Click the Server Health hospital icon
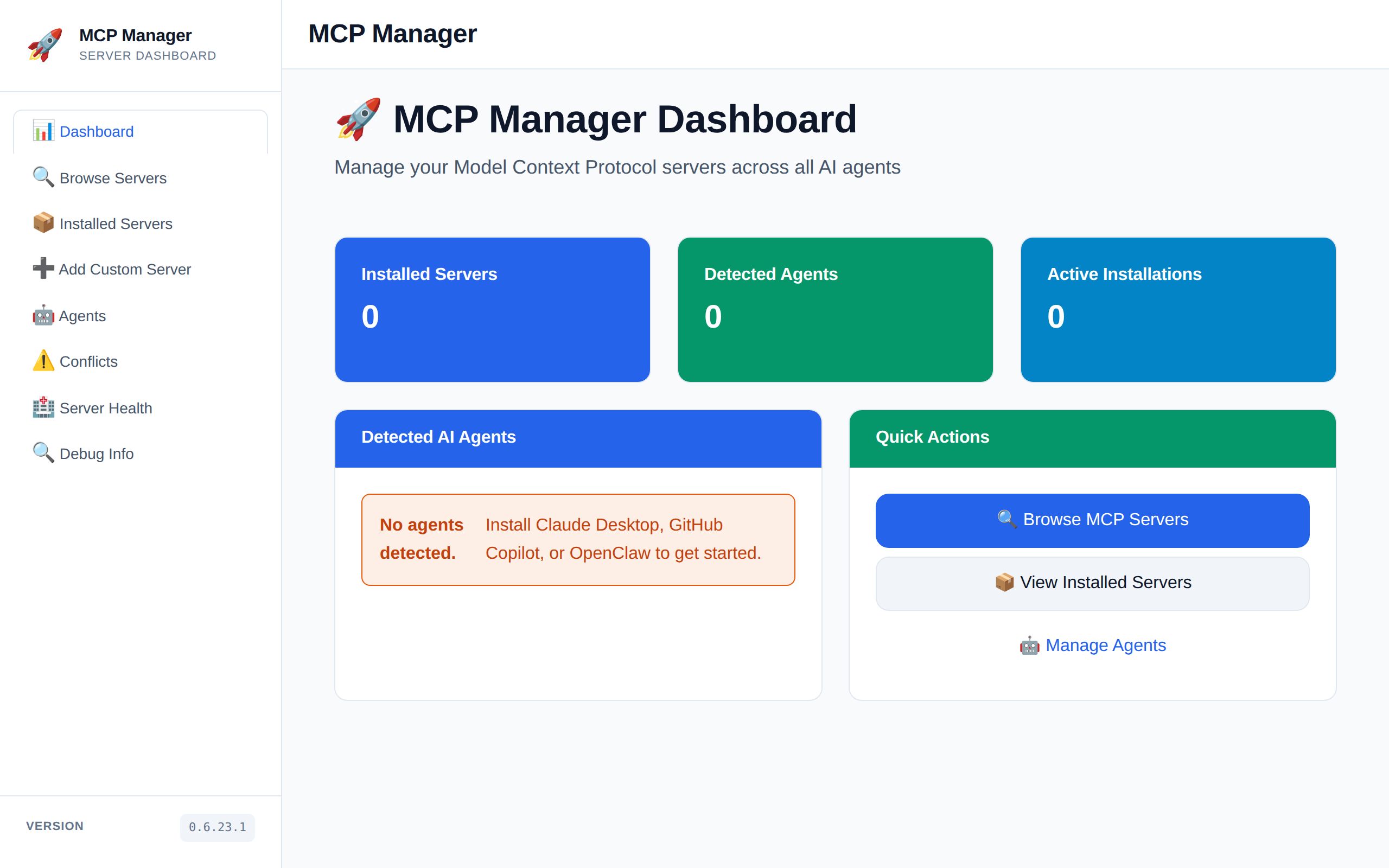Viewport: 1389px width, 868px height. [x=43, y=407]
